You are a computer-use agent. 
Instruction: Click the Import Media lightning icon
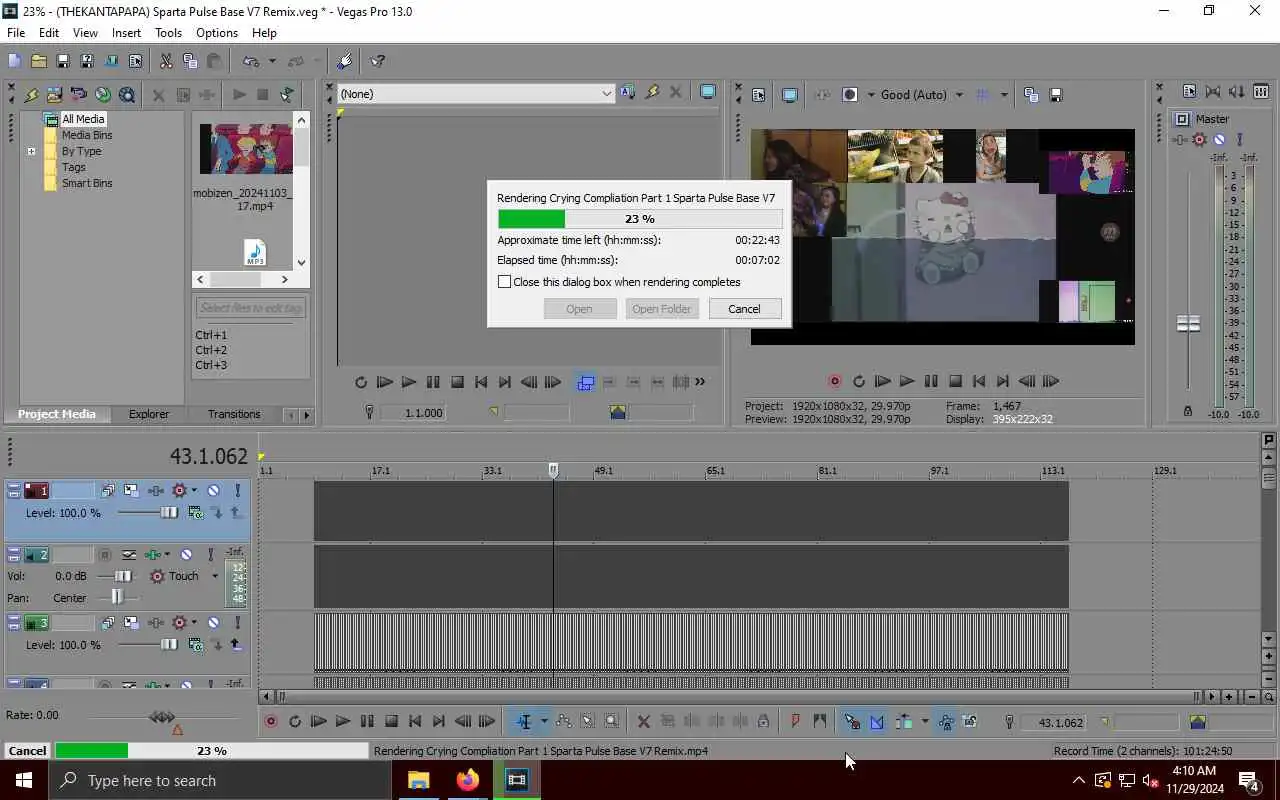pos(31,95)
